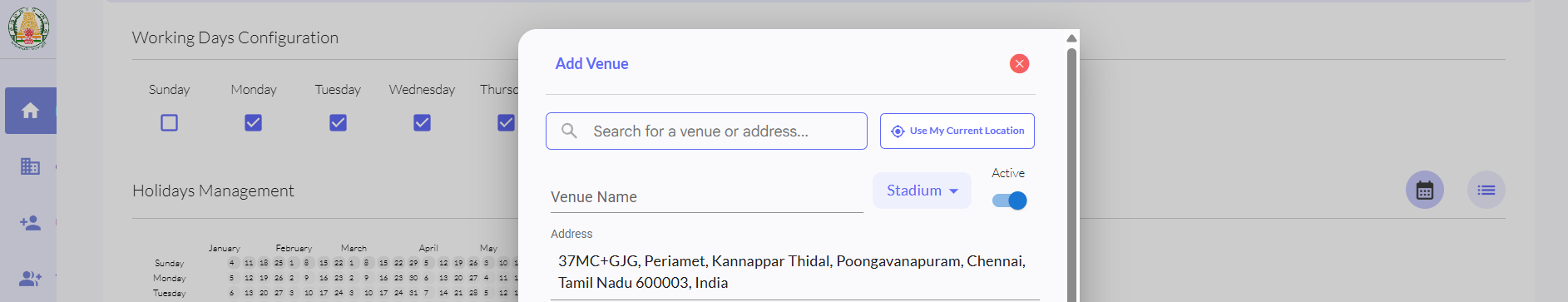Edit the Address text field
The height and width of the screenshot is (302, 1568).
794,272
